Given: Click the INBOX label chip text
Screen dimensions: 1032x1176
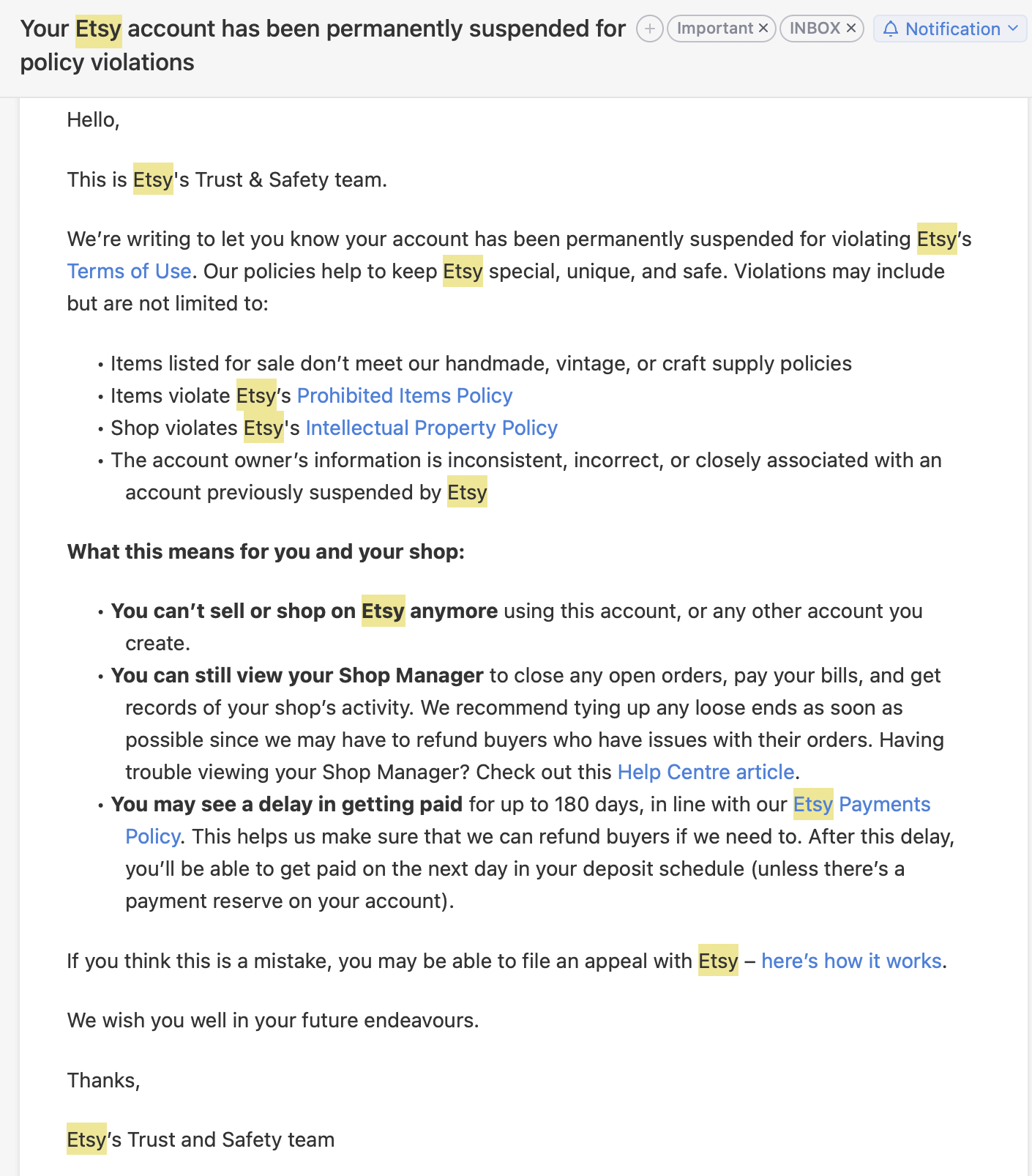Looking at the screenshot, I should 814,29.
